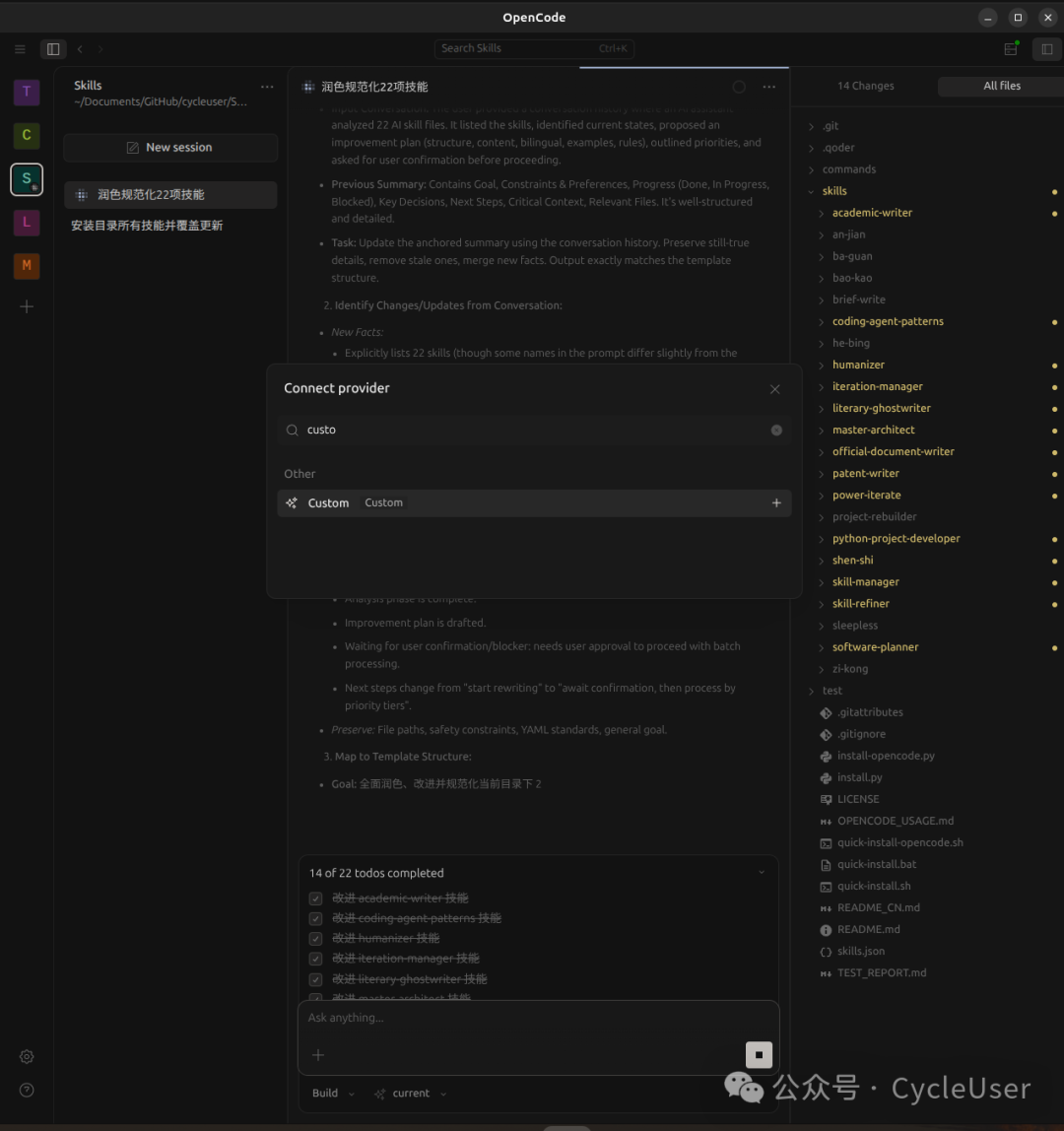This screenshot has width=1064, height=1131.
Task: Toggle the right file panel icon
Action: click(1046, 49)
